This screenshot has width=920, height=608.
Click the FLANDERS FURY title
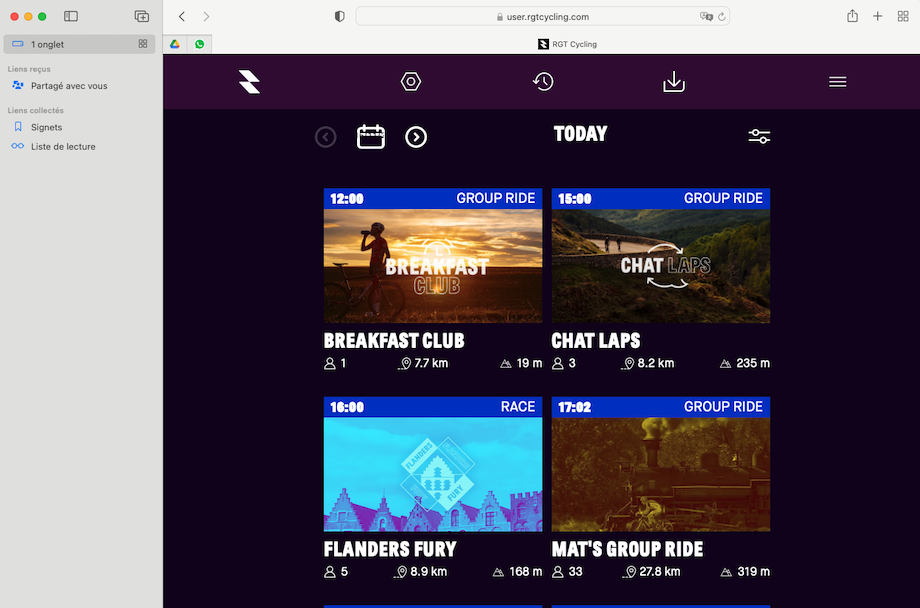390,549
